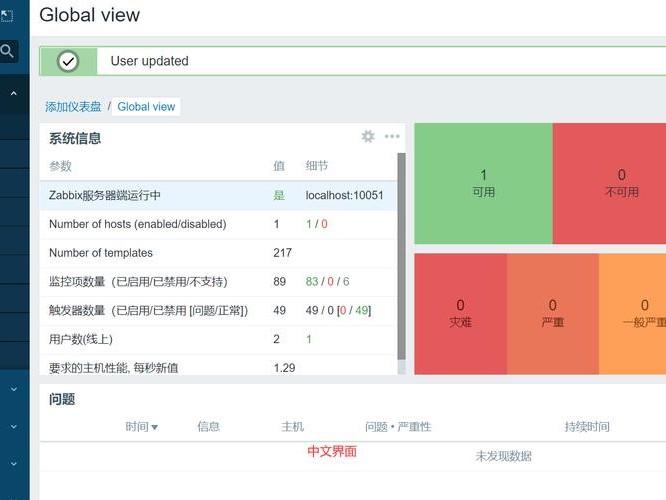Click the 监控项数量 row label
Viewport: 666px width, 500px height.
[138, 282]
